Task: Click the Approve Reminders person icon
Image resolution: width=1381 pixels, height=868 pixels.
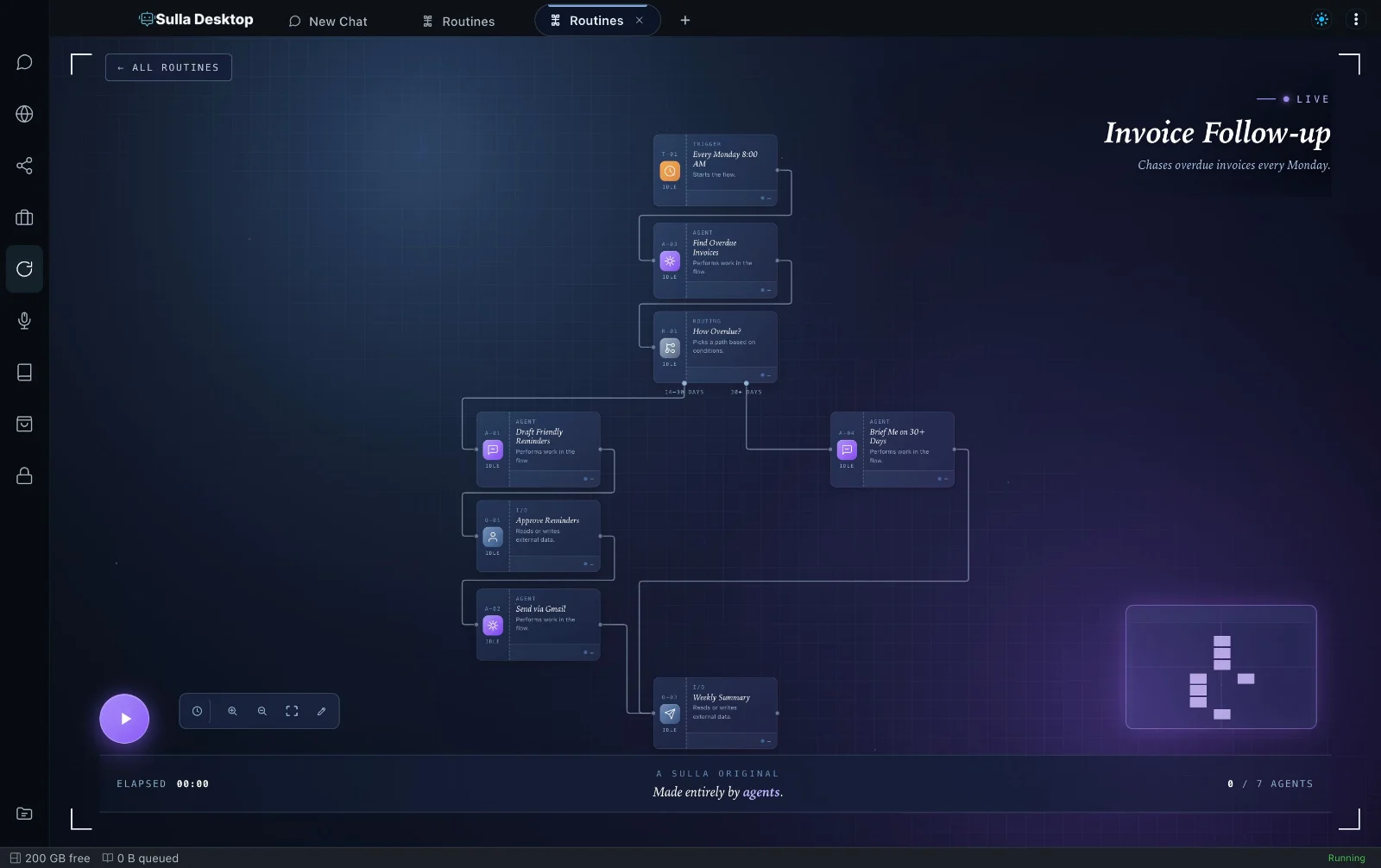Action: 493,537
